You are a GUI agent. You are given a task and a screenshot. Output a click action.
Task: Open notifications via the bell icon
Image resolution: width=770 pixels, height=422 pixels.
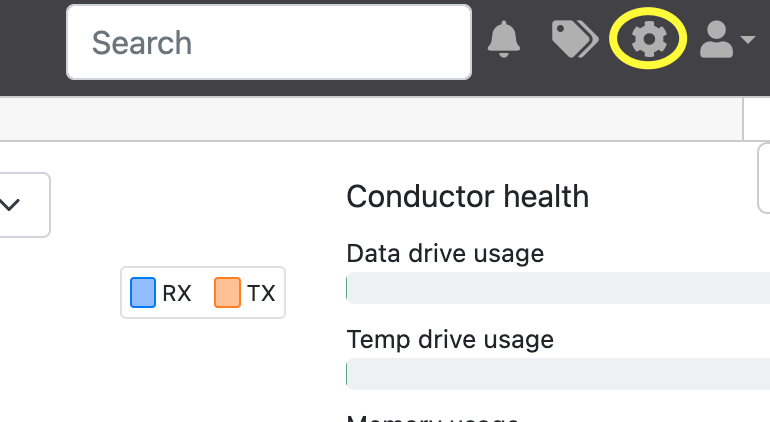[x=504, y=39]
